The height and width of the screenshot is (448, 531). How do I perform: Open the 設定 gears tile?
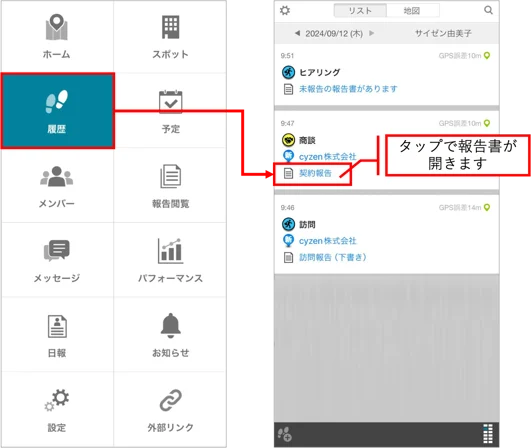point(57,409)
